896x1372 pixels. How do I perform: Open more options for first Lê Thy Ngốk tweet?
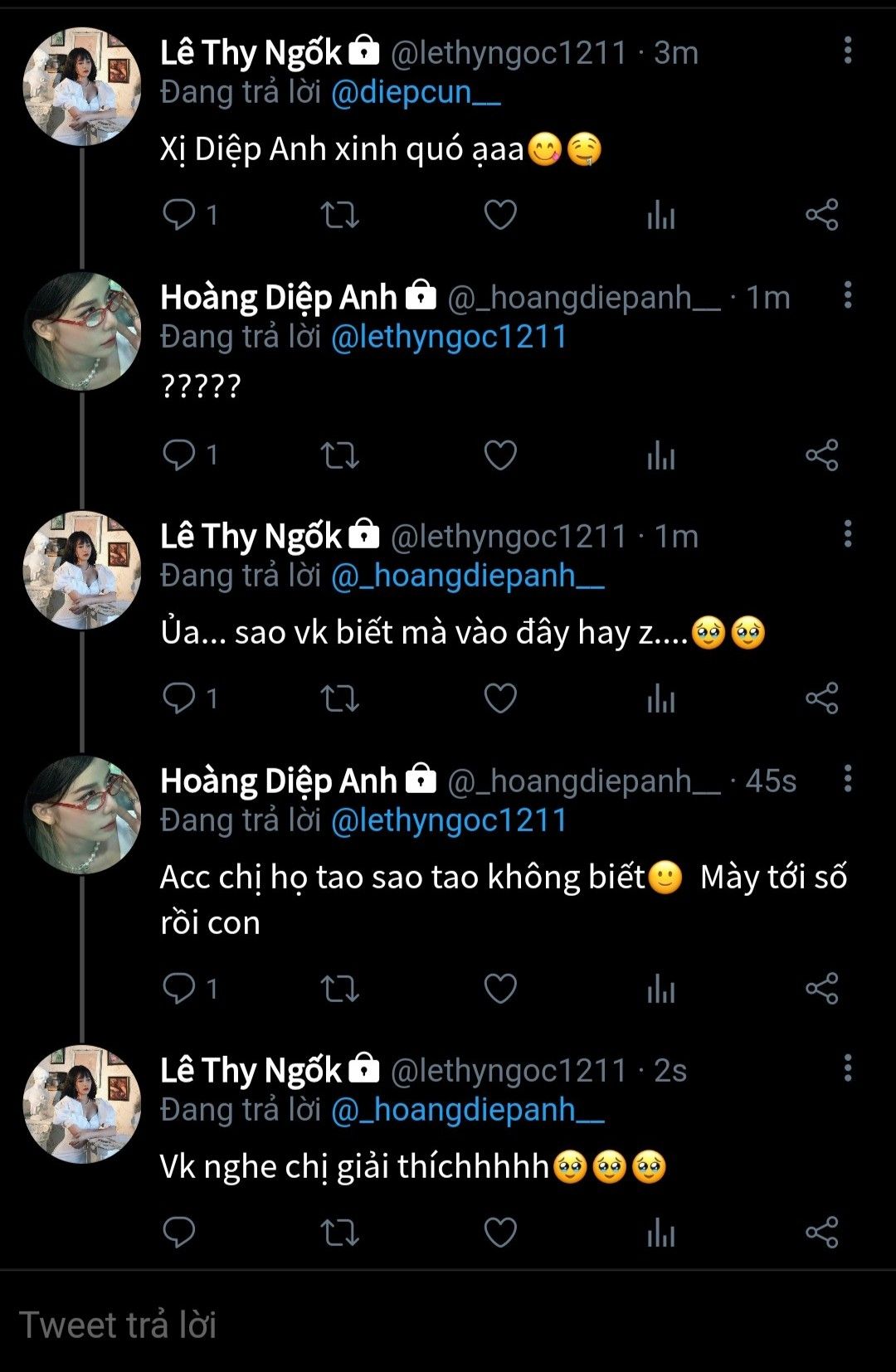tap(847, 51)
